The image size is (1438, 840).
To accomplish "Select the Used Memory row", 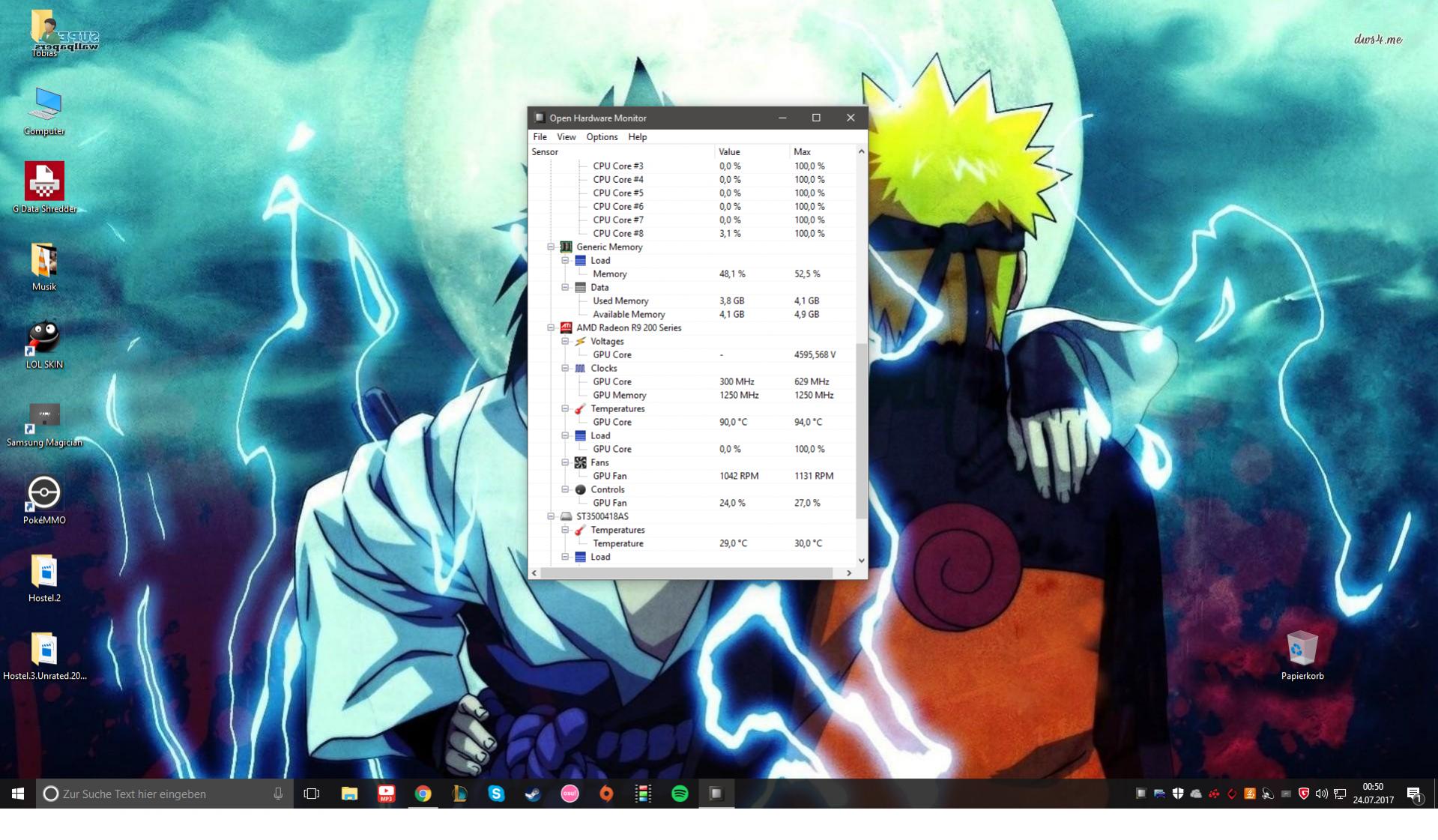I will (x=692, y=300).
